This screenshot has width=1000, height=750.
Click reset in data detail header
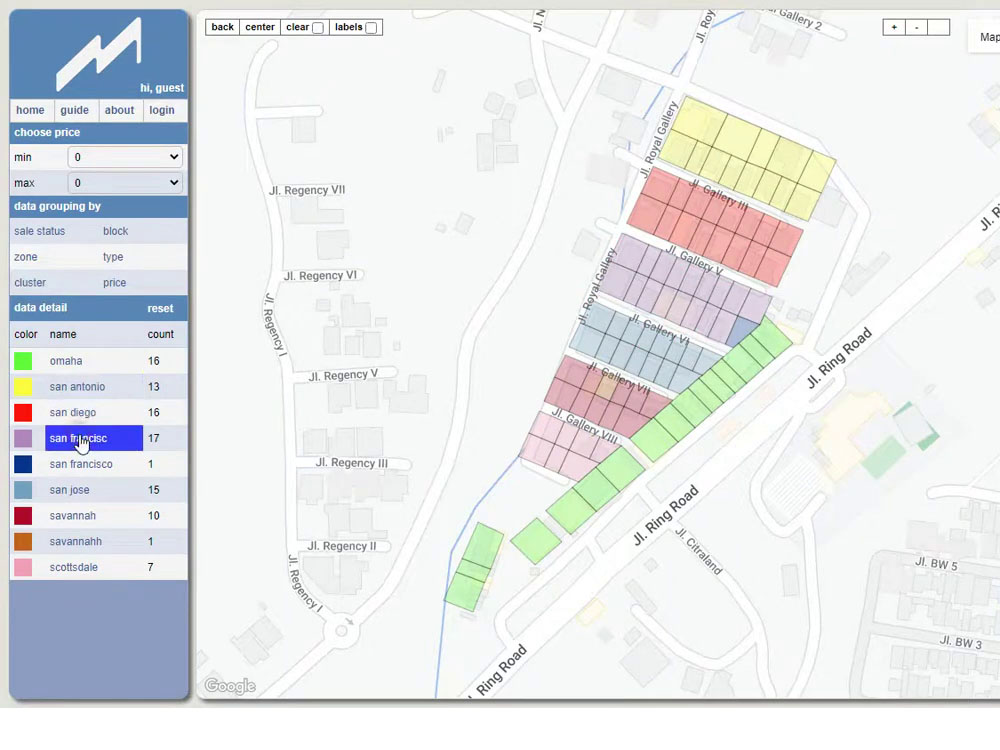click(x=160, y=308)
